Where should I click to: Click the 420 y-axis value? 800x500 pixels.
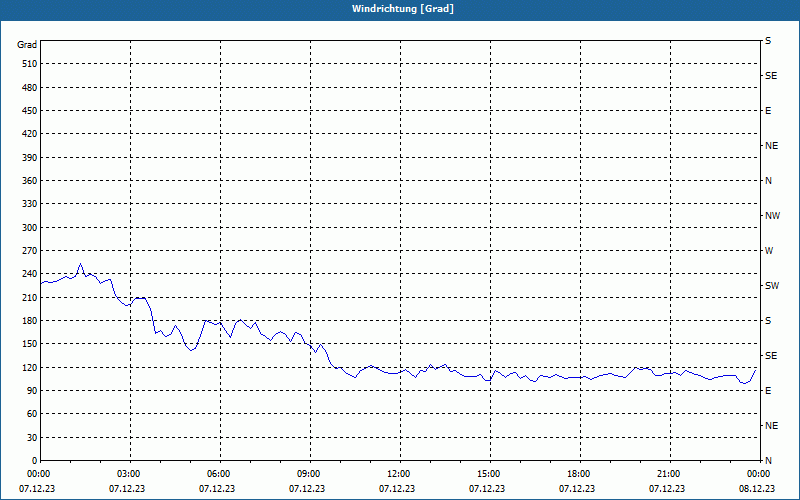[x=30, y=134]
